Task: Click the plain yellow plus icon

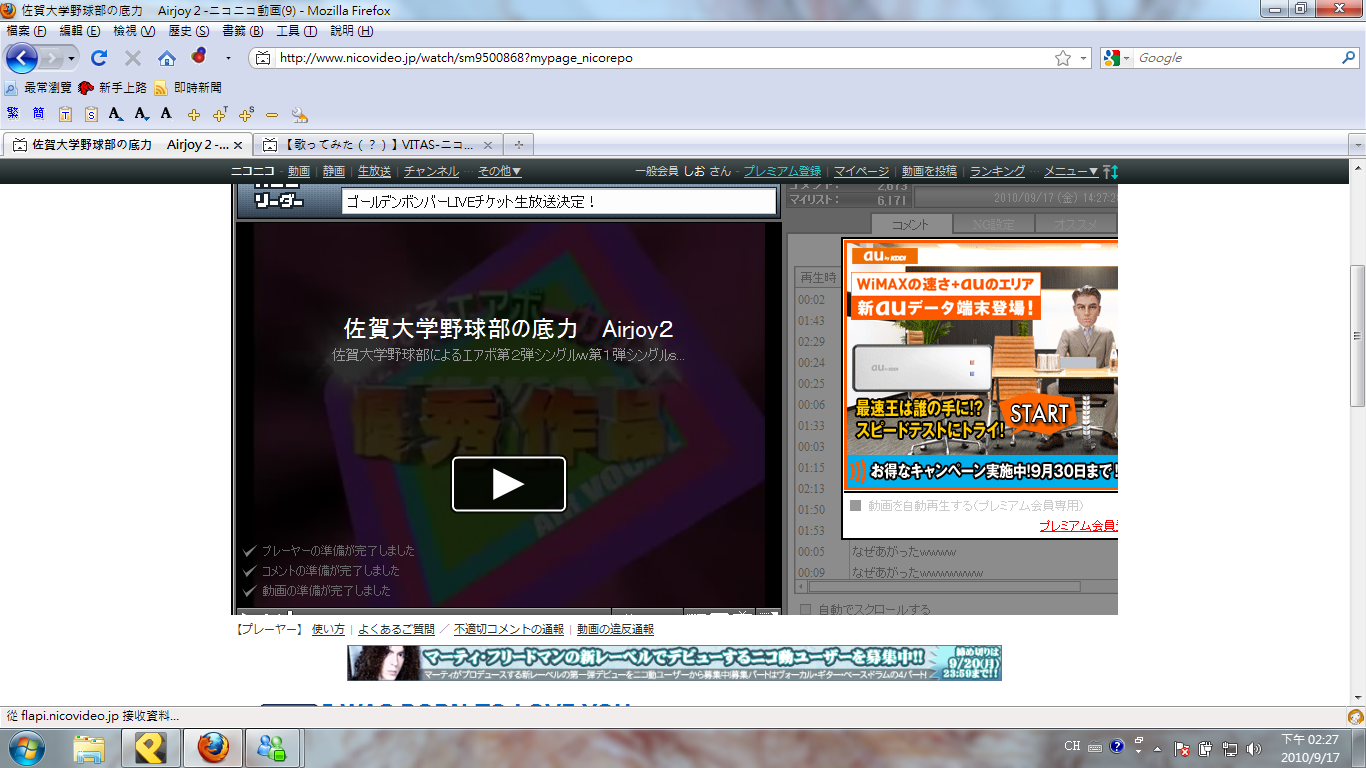Action: 194,114
